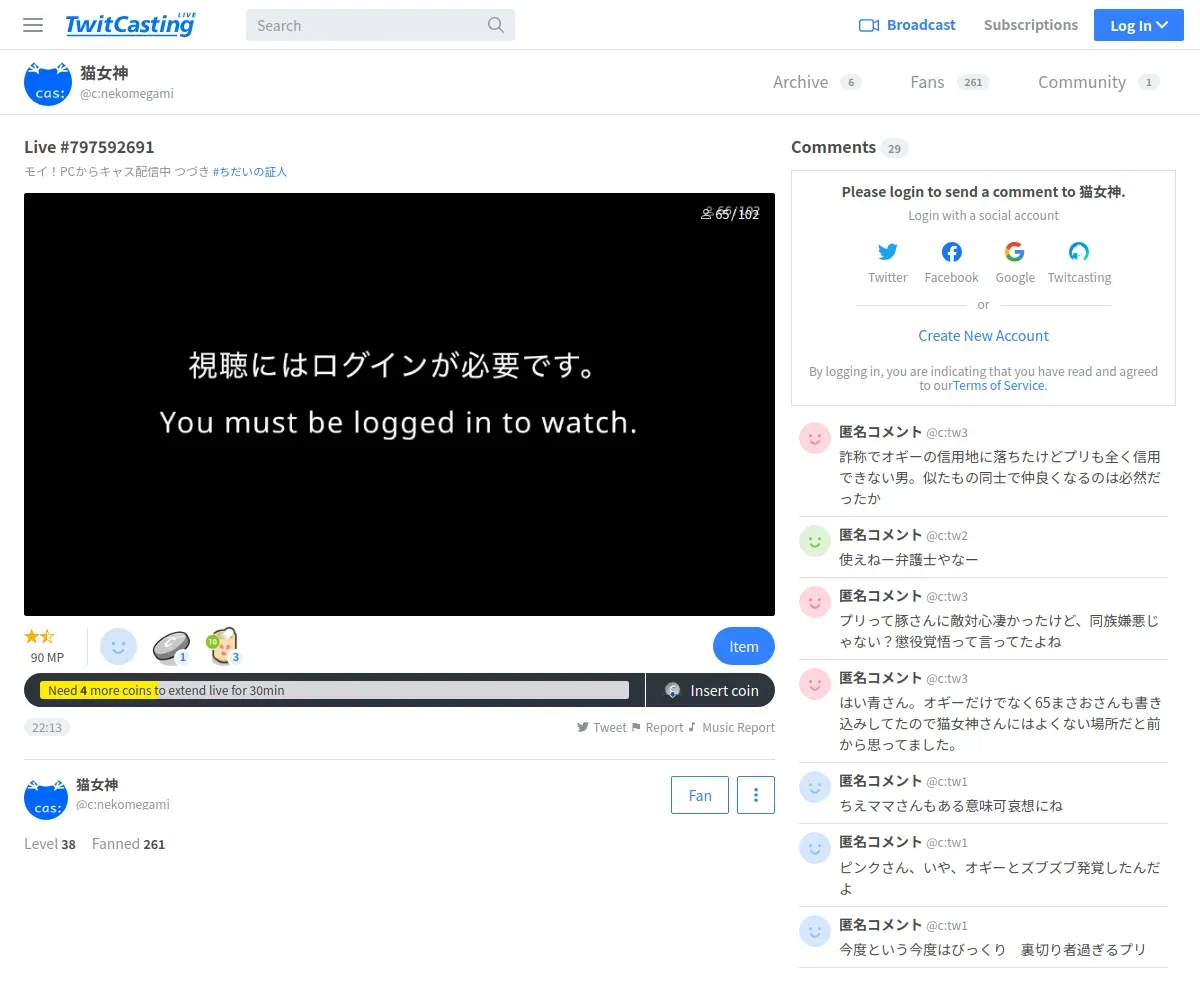Click the Twitcasting login icon

1079,252
